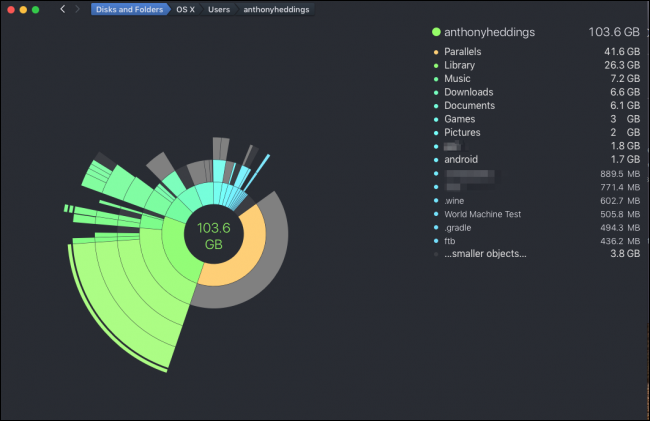The image size is (650, 421).
Task: Click the yellow minimize window button
Action: click(x=22, y=9)
